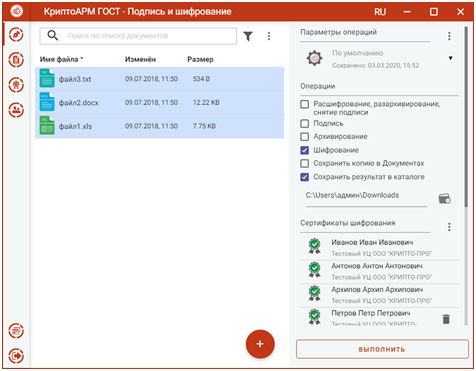
Task: Enable the Архивирование checkbox
Action: (304, 137)
